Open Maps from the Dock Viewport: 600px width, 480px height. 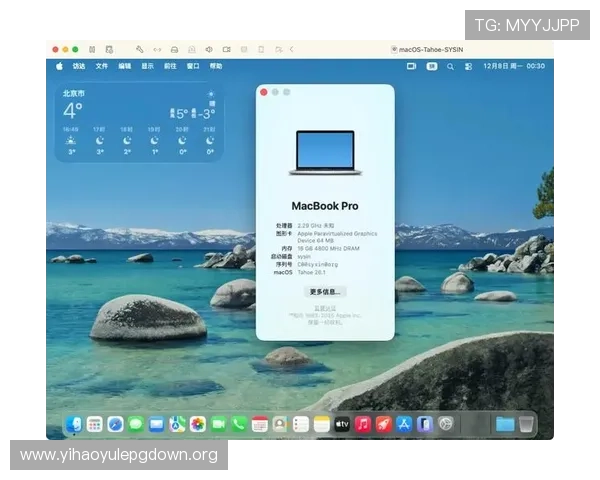(177, 424)
